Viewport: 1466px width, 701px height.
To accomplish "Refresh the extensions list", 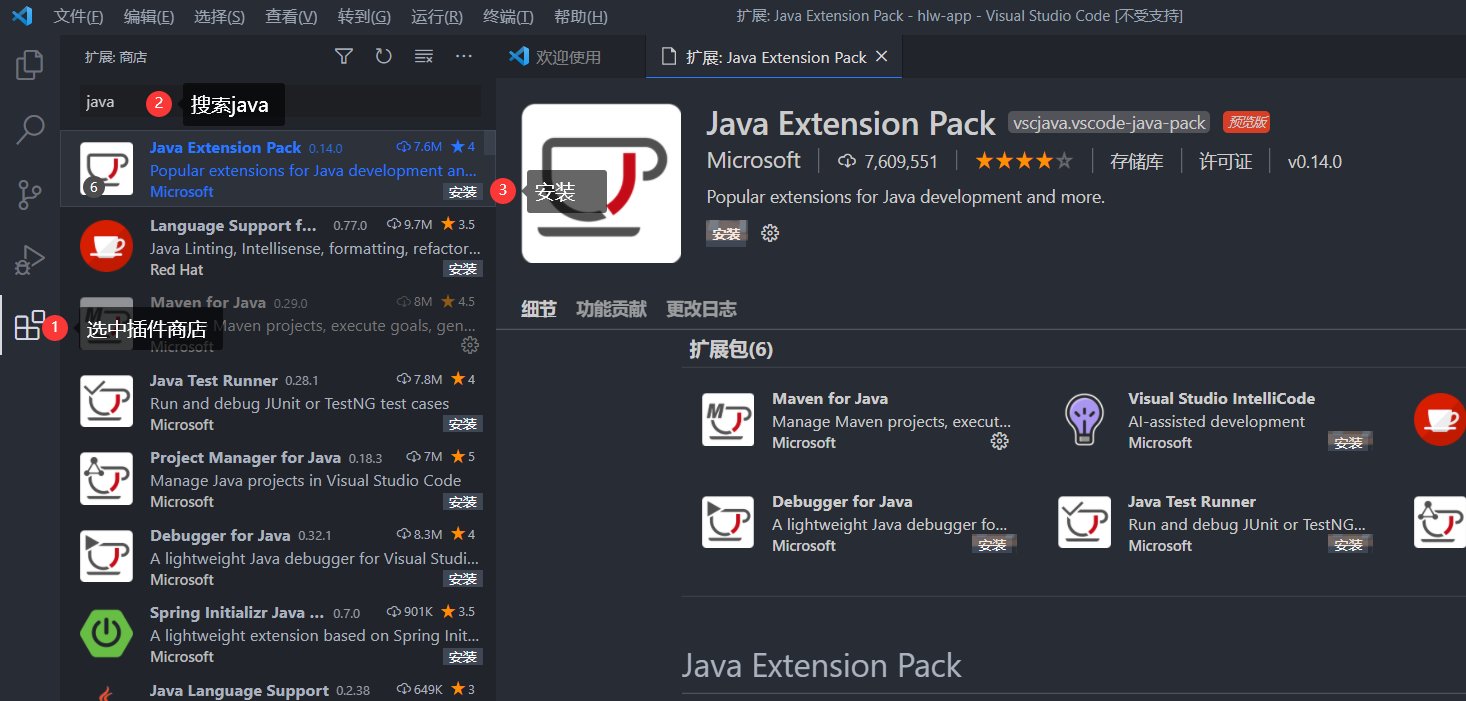I will point(383,56).
